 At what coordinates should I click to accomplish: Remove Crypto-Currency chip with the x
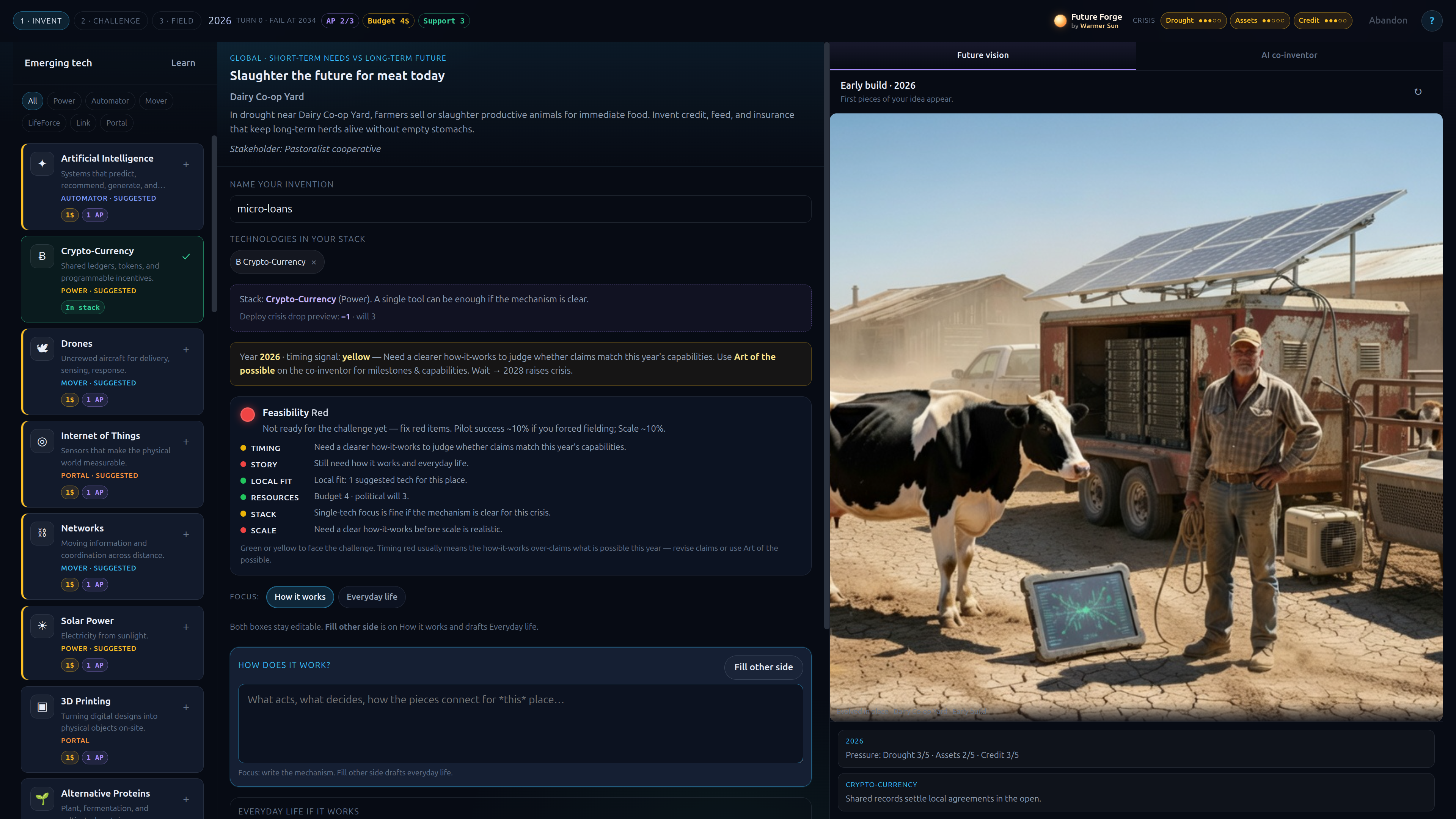tap(314, 262)
